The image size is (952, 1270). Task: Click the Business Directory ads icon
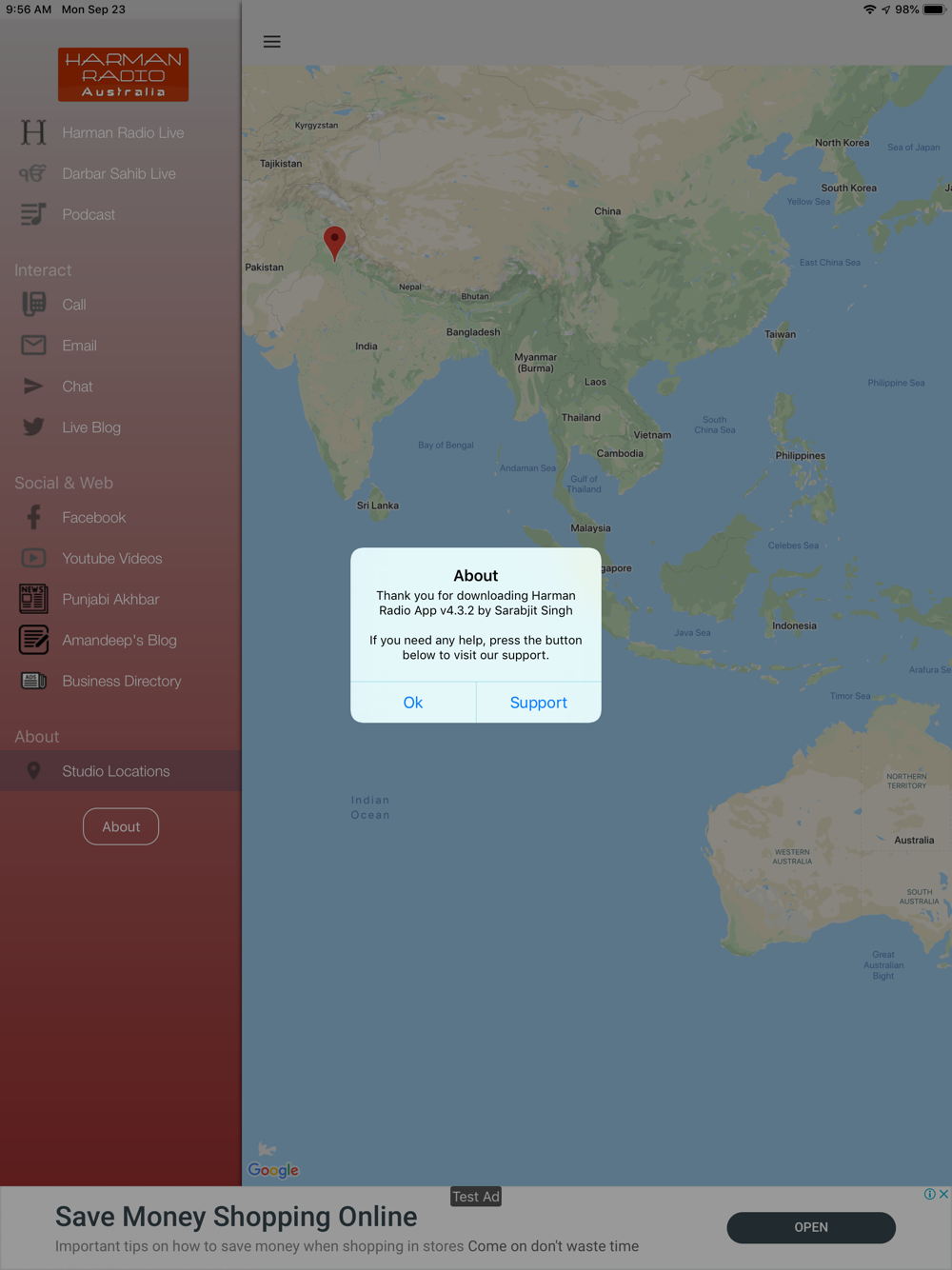33,681
